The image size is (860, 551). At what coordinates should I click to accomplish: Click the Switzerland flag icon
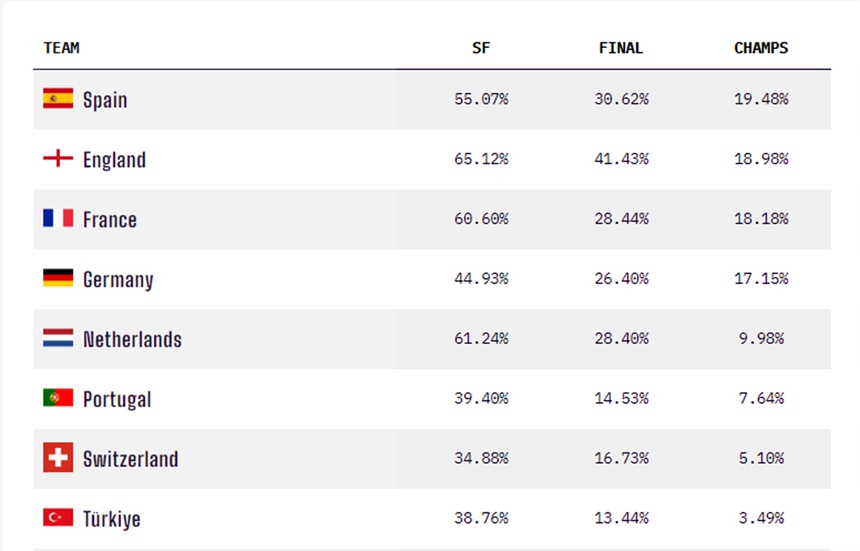click(x=58, y=458)
